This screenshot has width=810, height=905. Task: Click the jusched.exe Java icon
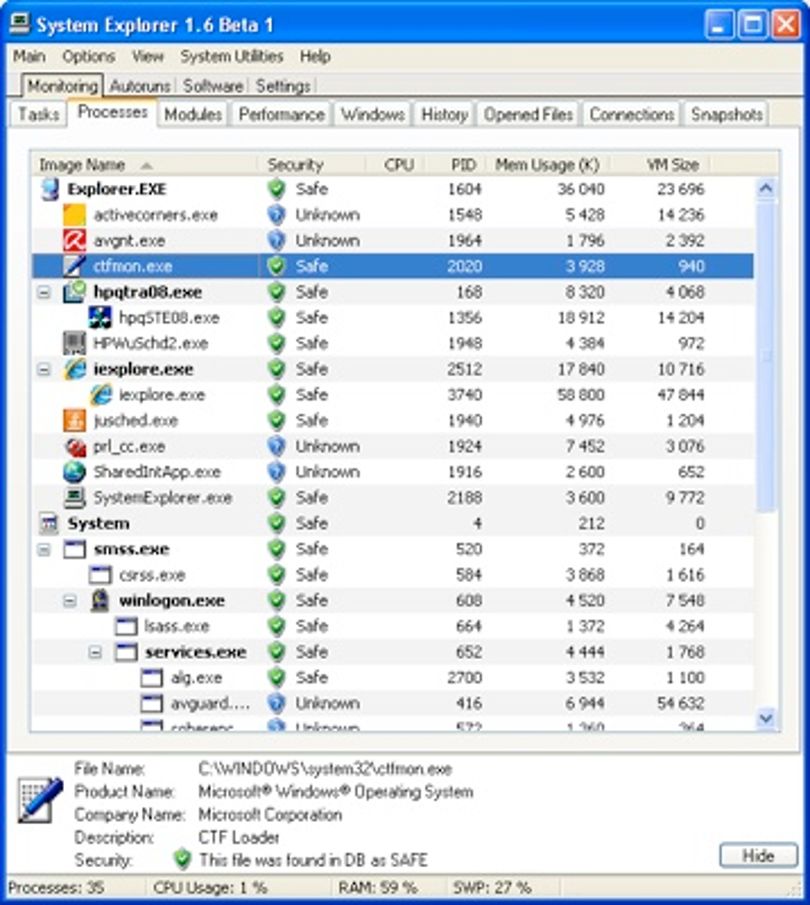point(74,421)
